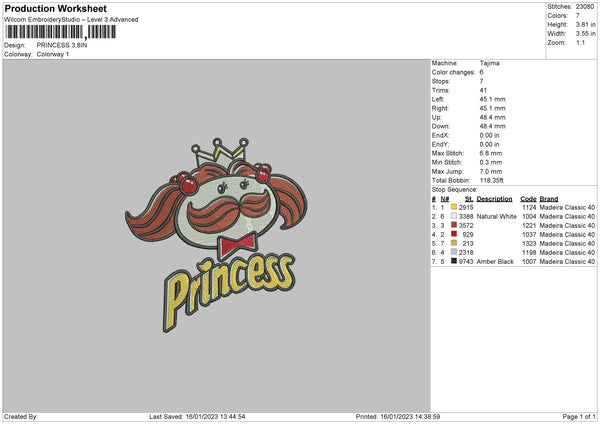Screen dimensions: 600x424
Task: Click stitch count 929 in stop row 4
Action: 468,235
